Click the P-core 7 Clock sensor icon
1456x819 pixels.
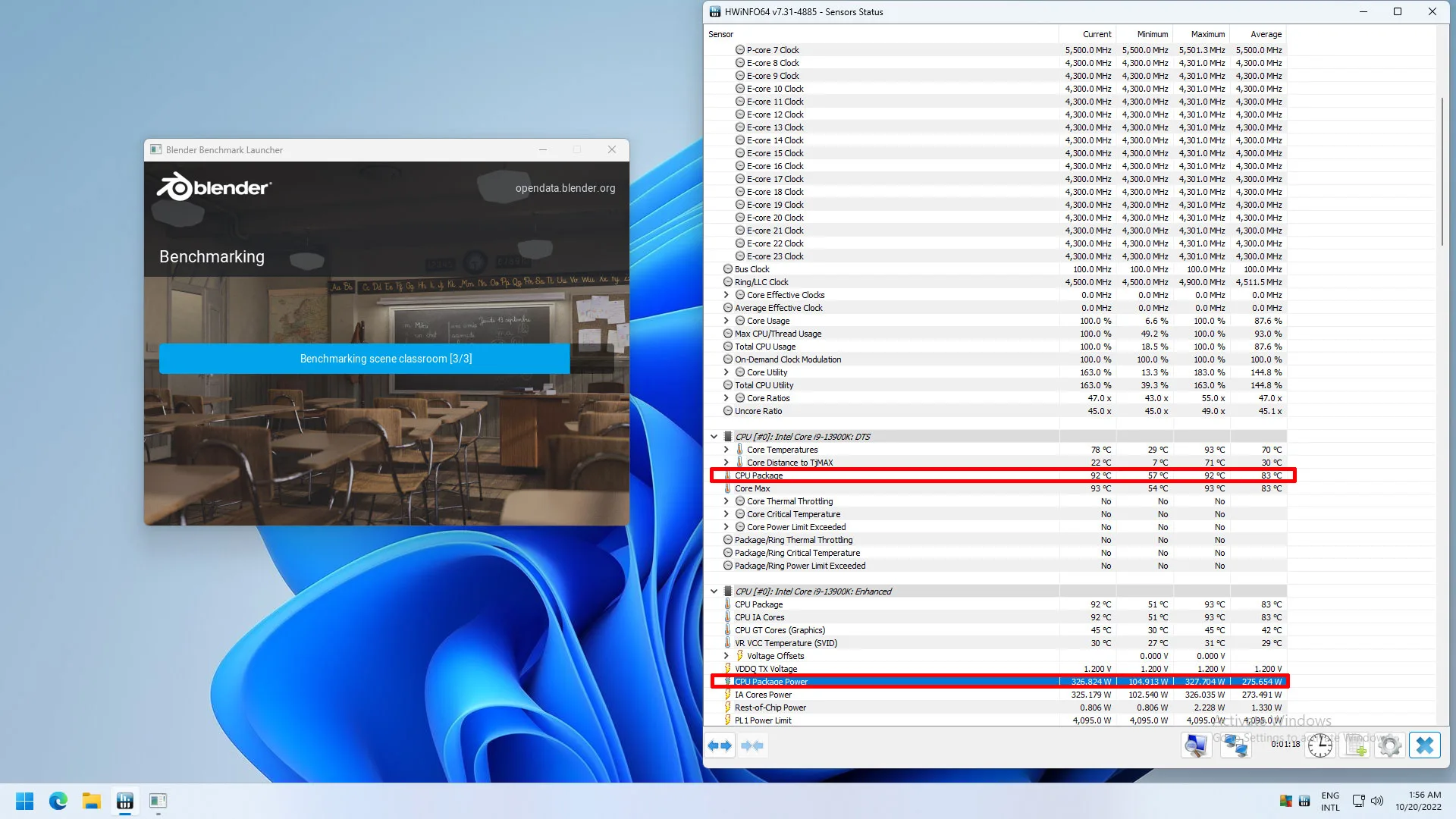point(740,50)
